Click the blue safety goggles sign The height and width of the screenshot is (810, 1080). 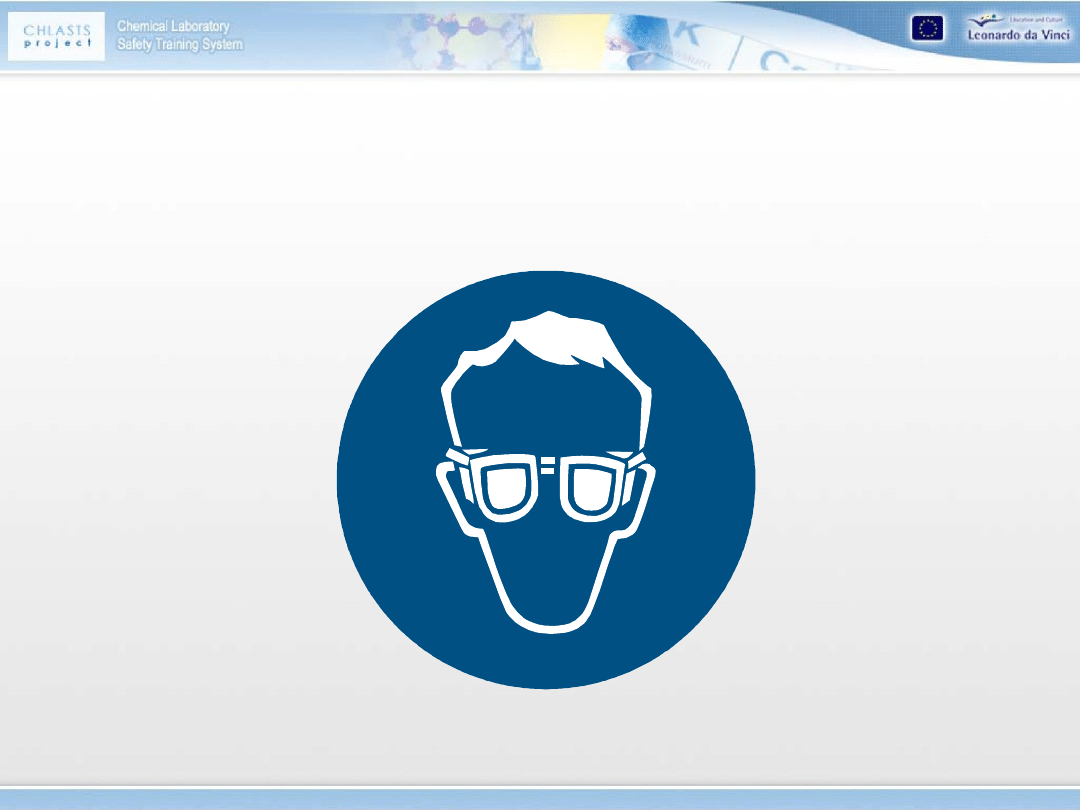pyautogui.click(x=546, y=479)
